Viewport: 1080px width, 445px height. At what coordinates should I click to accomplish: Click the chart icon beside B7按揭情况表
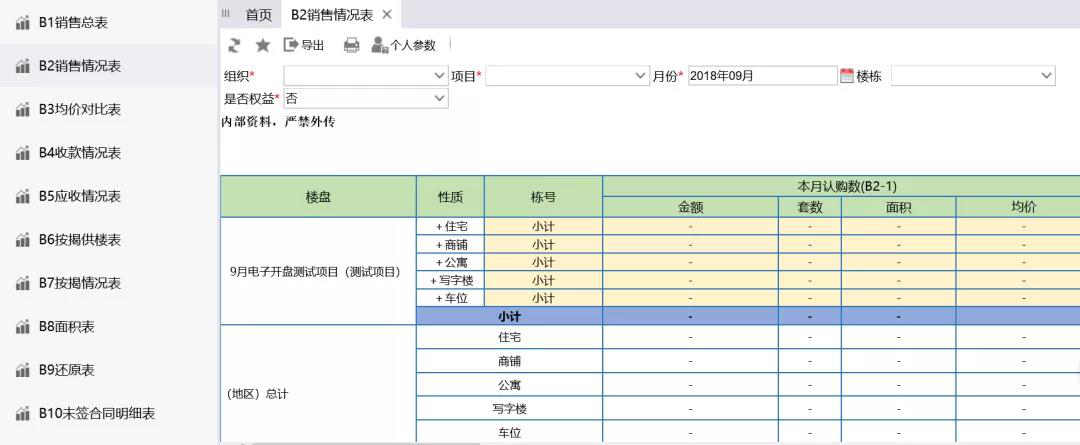[x=23, y=283]
